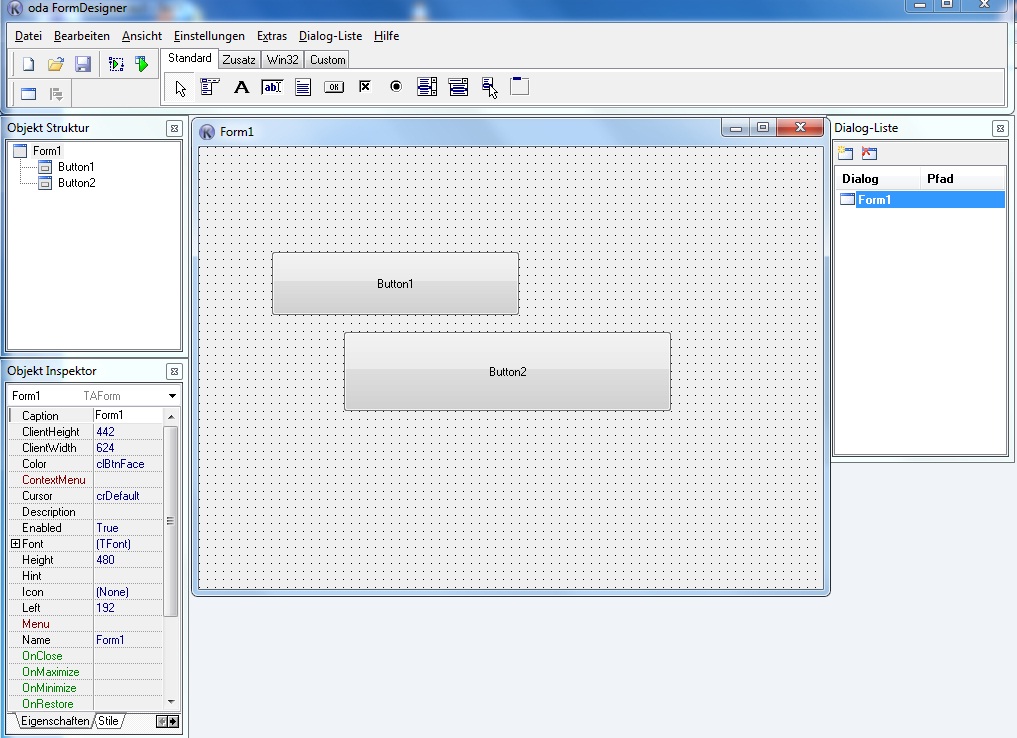Delete dialog with red X window icon
Viewport: 1017px width, 738px height.
[869, 153]
